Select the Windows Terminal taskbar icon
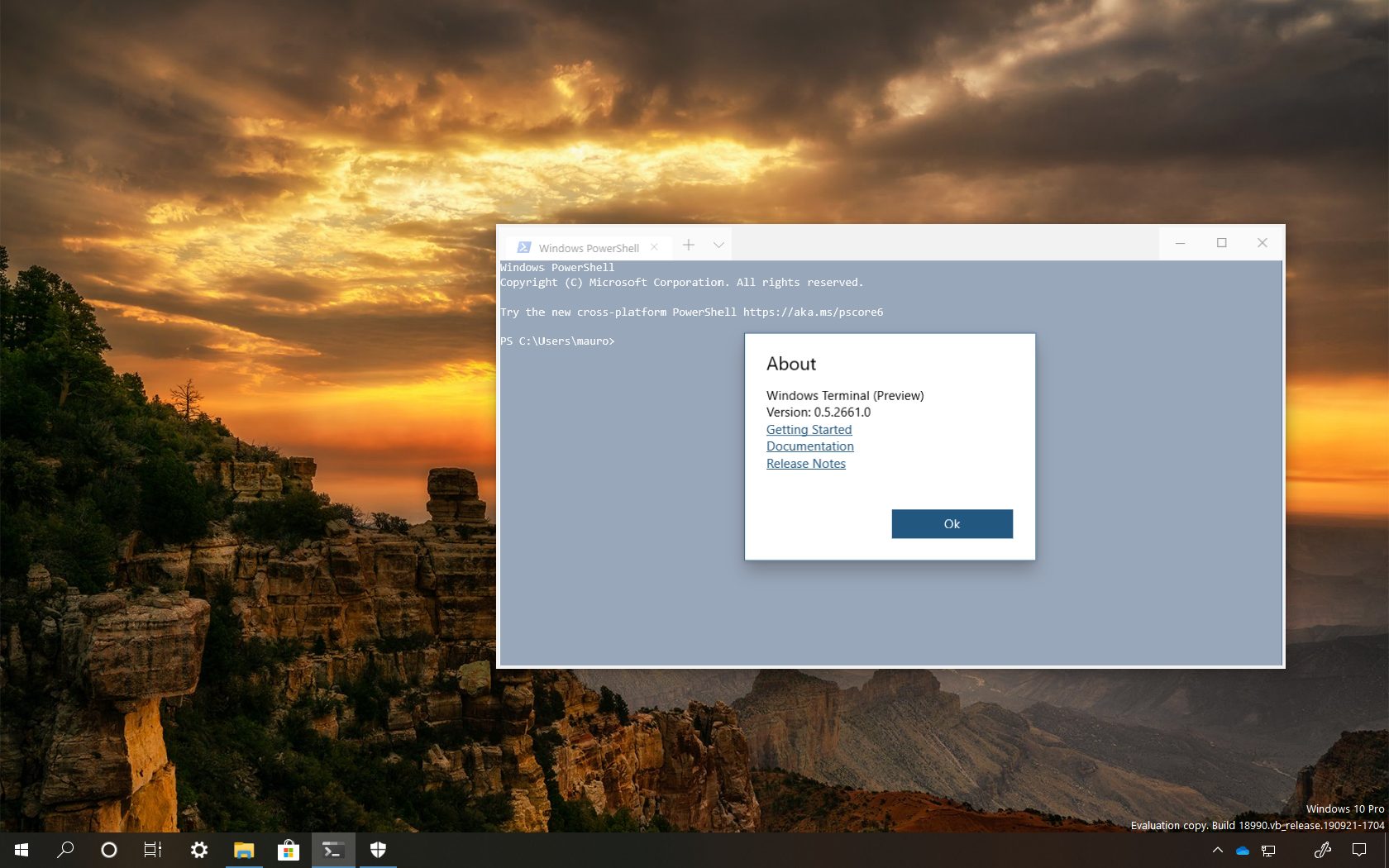This screenshot has height=868, width=1389. click(x=332, y=850)
